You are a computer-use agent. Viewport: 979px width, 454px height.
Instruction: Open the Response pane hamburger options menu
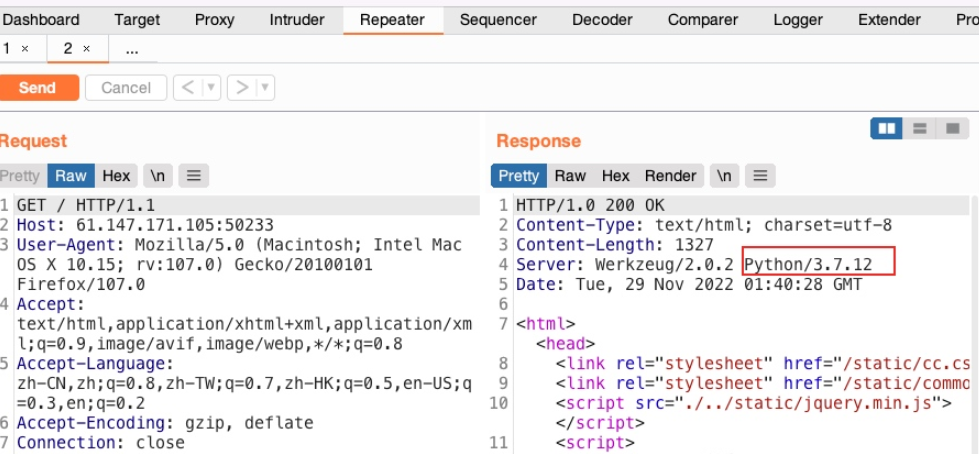(x=760, y=176)
